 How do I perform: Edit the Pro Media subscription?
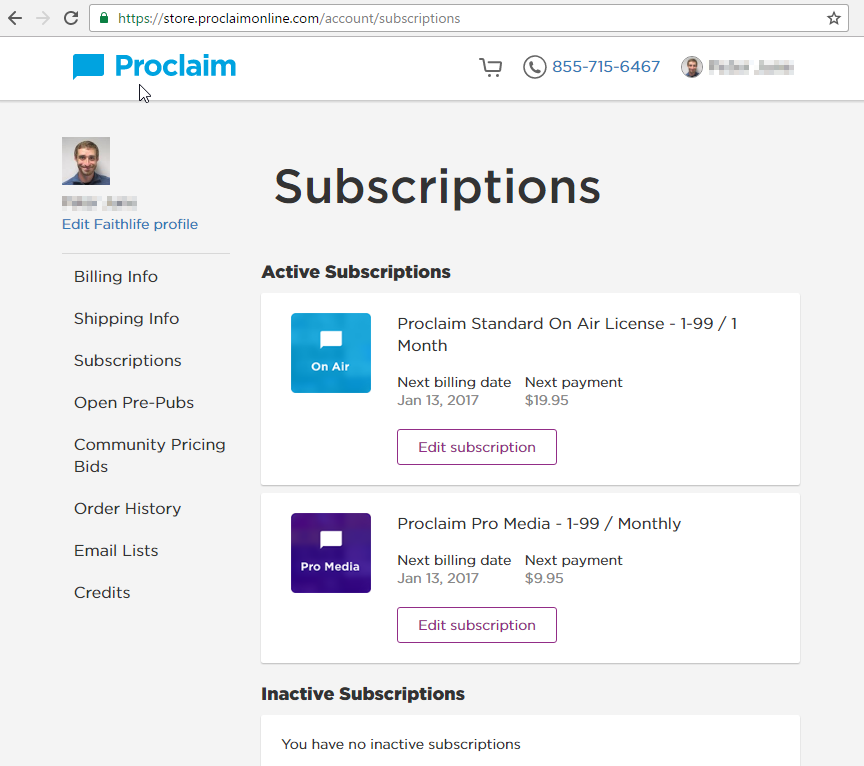(477, 625)
